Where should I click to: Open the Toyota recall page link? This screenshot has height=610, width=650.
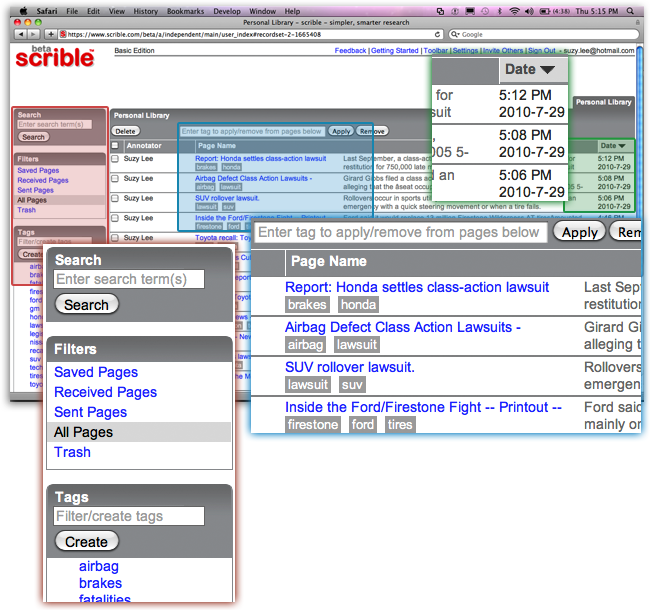tap(223, 238)
